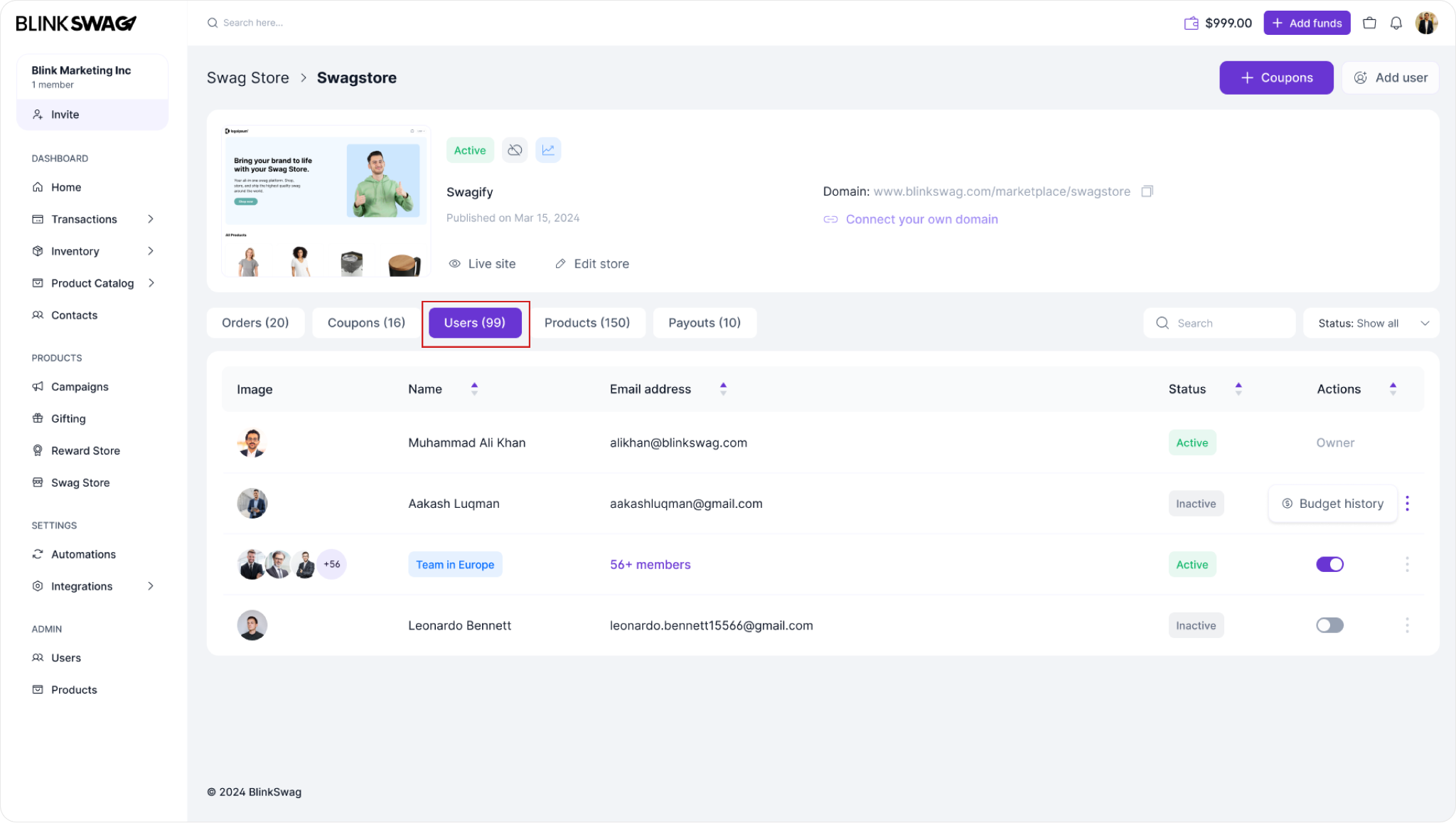Click the Team in Europe tag
1456x823 pixels.
click(455, 565)
